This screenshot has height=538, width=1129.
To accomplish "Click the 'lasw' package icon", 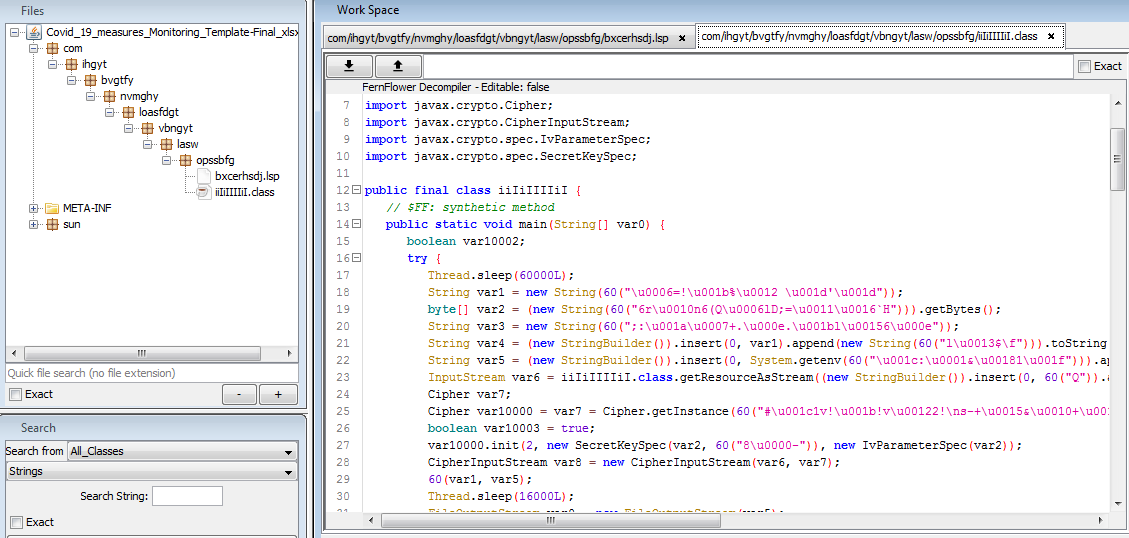I will [165, 144].
